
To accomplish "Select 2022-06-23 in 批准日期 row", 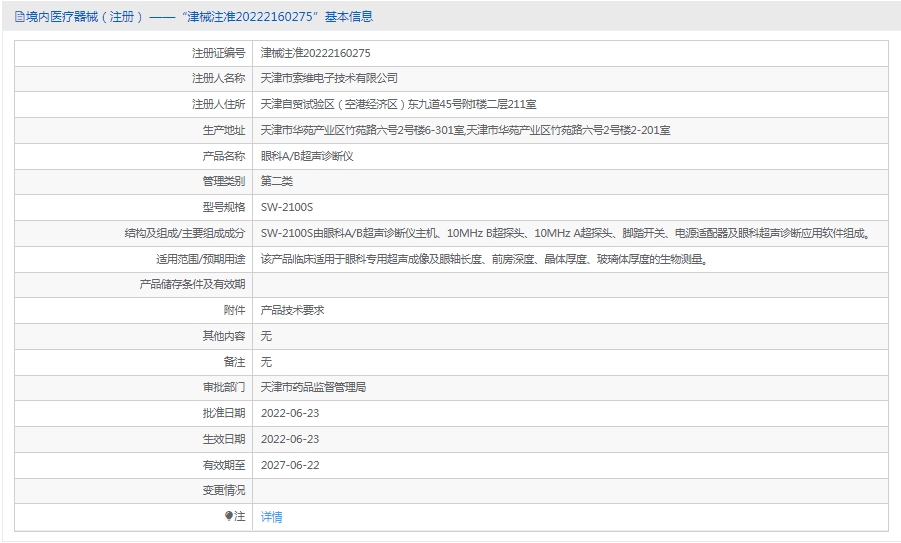I will (x=290, y=413).
